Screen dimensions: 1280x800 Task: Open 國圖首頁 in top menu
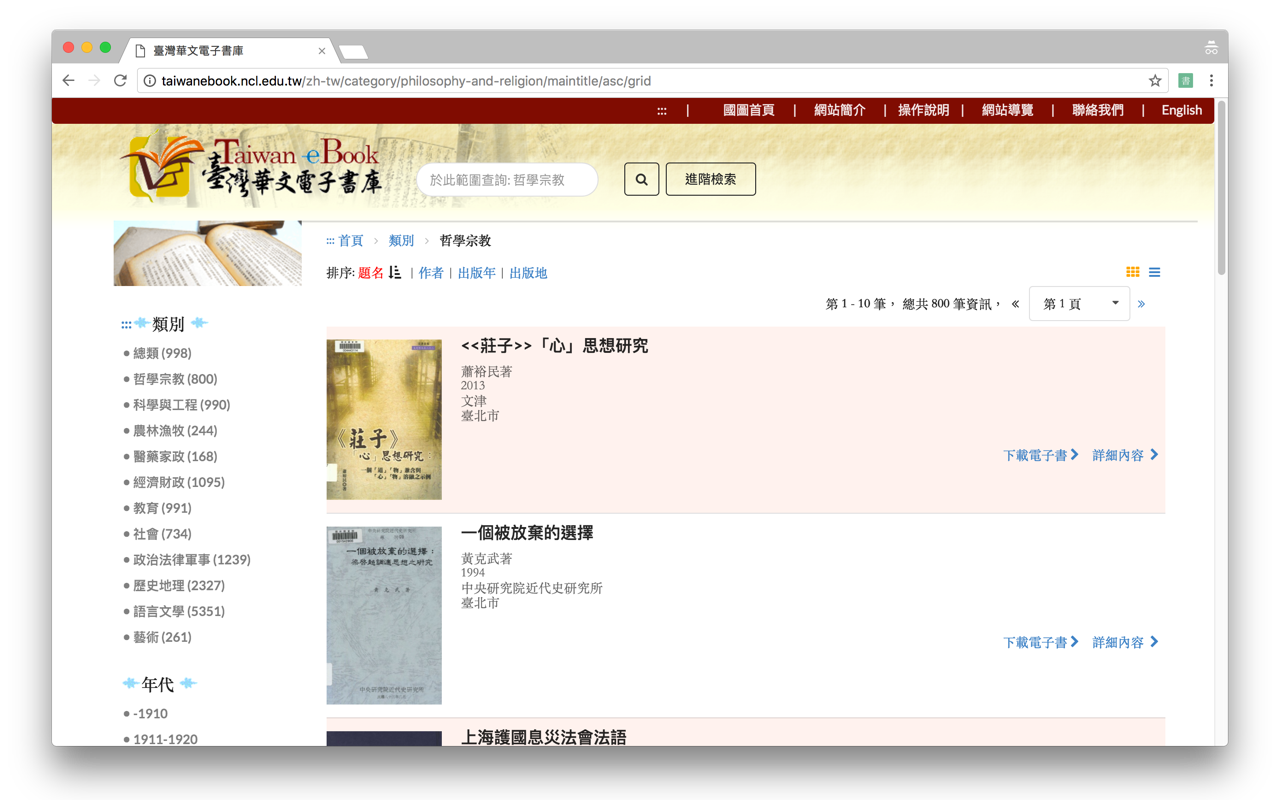click(x=748, y=111)
